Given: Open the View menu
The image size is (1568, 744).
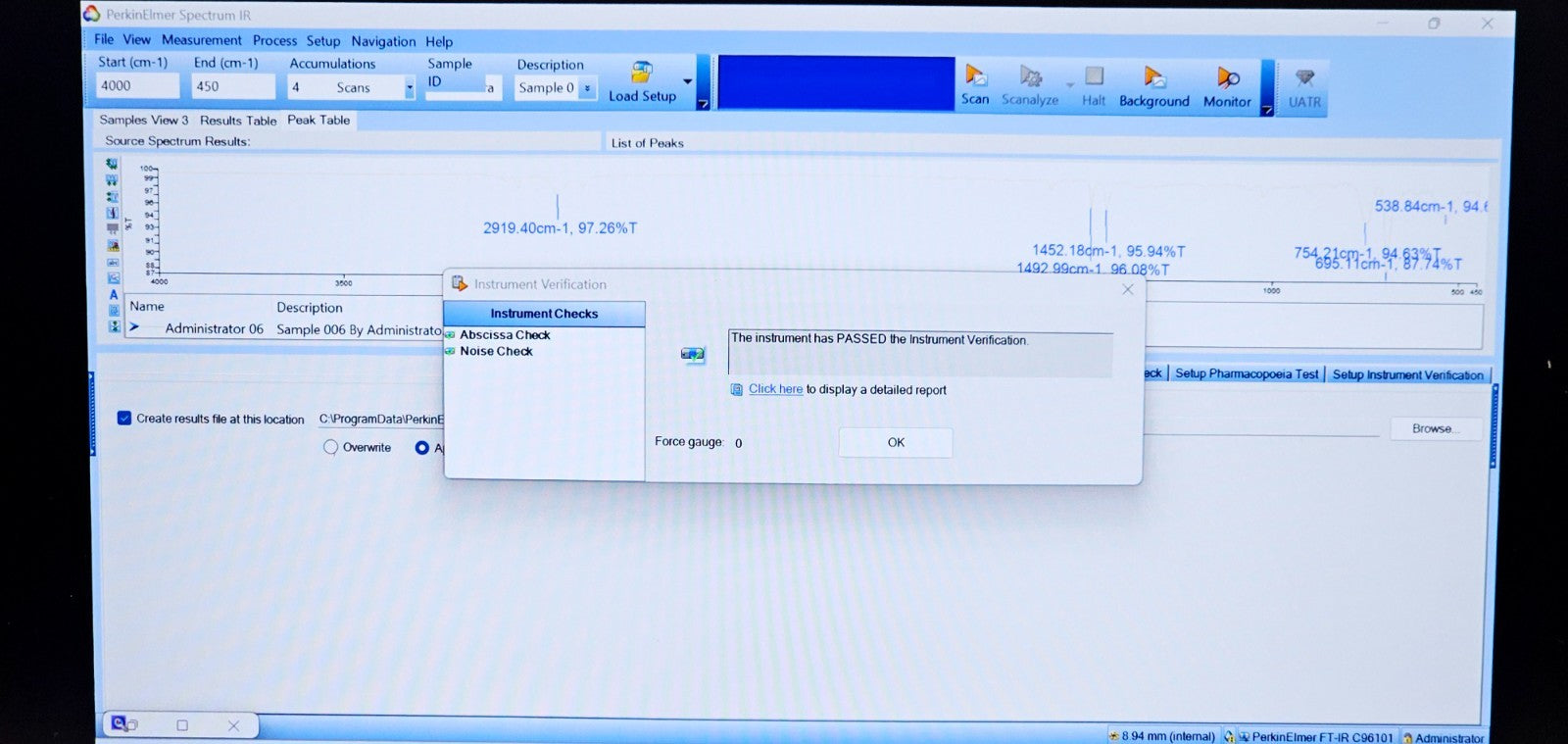Looking at the screenshot, I should pos(136,39).
